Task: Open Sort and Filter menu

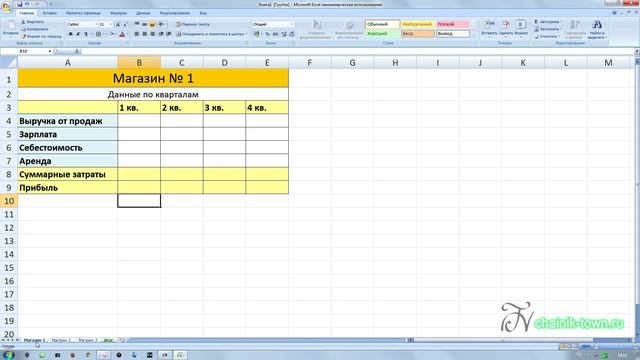Action: (x=575, y=29)
